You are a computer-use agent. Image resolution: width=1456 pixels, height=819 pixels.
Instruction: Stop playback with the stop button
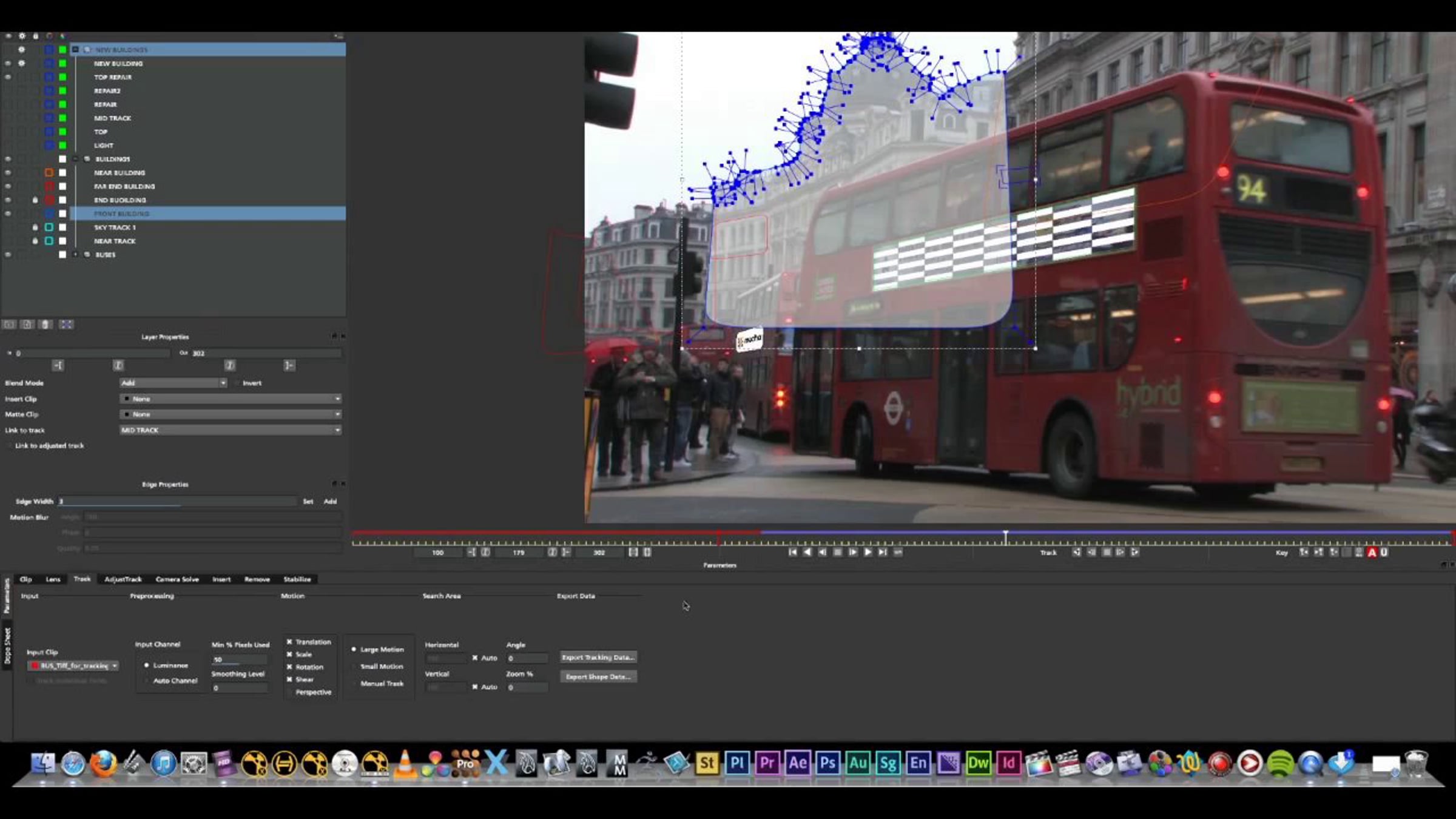click(838, 552)
